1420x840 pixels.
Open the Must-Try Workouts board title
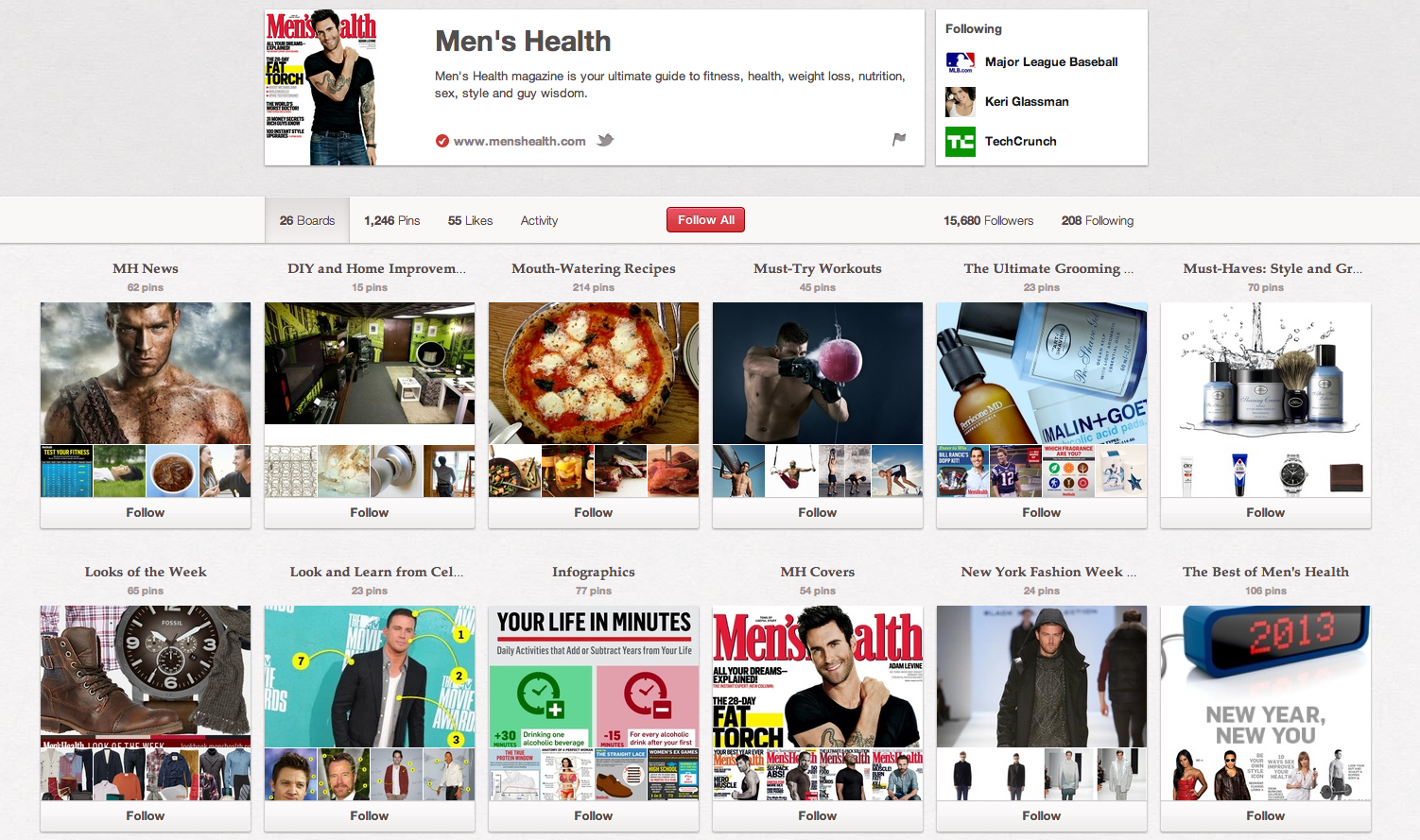818,268
